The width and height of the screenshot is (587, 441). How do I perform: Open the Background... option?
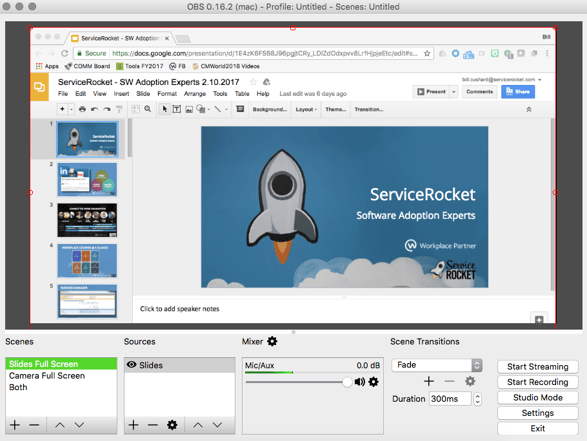[270, 109]
